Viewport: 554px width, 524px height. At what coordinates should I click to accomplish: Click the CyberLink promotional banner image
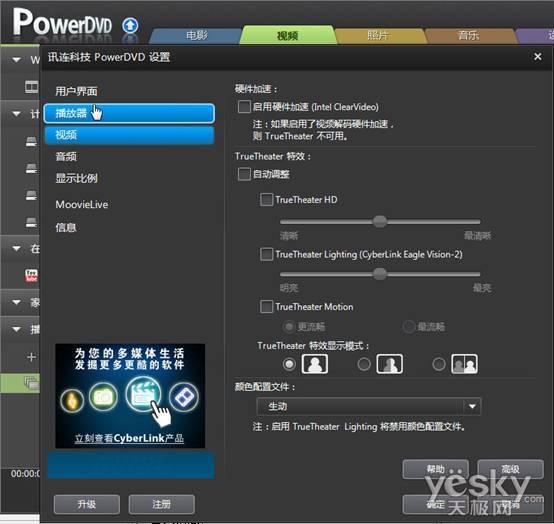click(x=130, y=396)
